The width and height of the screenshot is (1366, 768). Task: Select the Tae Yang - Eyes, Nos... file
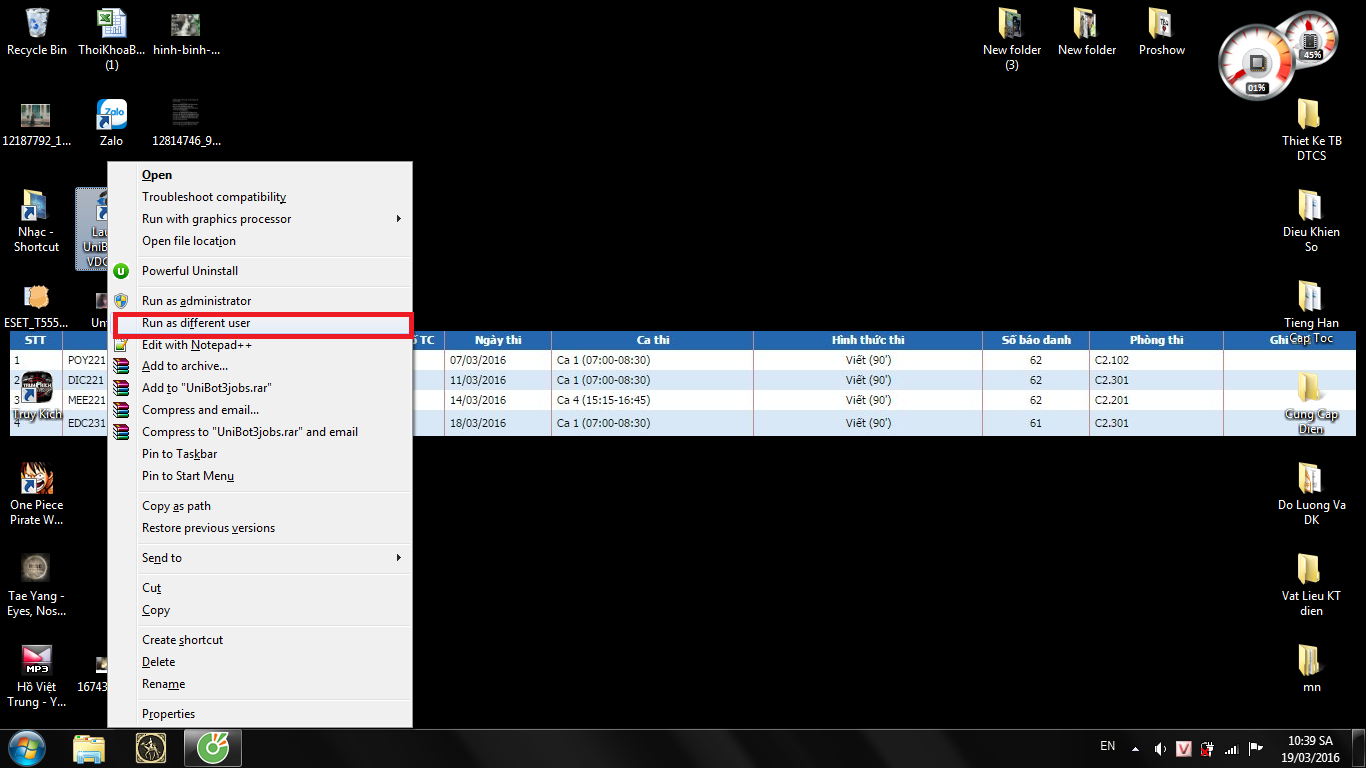(37, 585)
